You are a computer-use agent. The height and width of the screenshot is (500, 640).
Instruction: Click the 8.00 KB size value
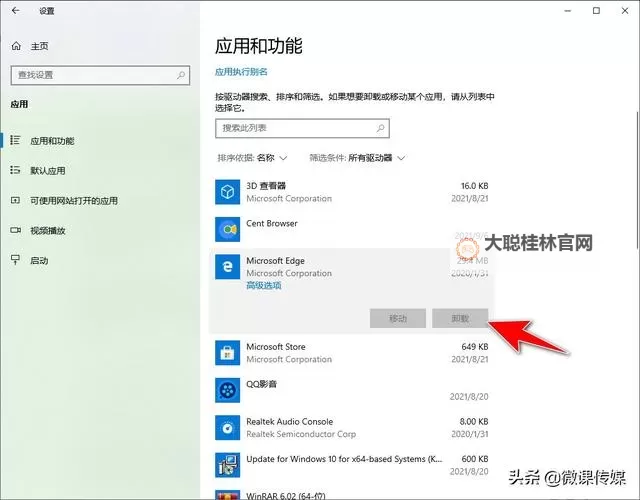(474, 421)
